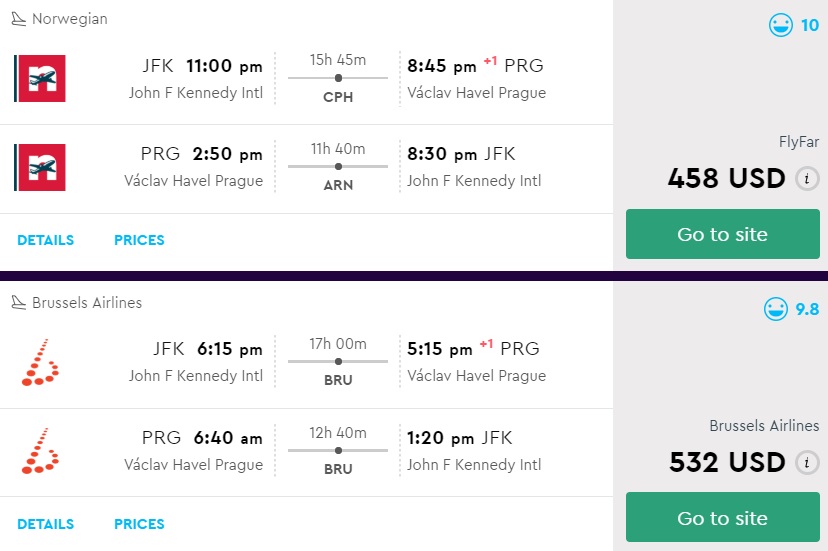The width and height of the screenshot is (828, 551).
Task: Click Norwegian logo on PRG return flight
Action: (40, 168)
